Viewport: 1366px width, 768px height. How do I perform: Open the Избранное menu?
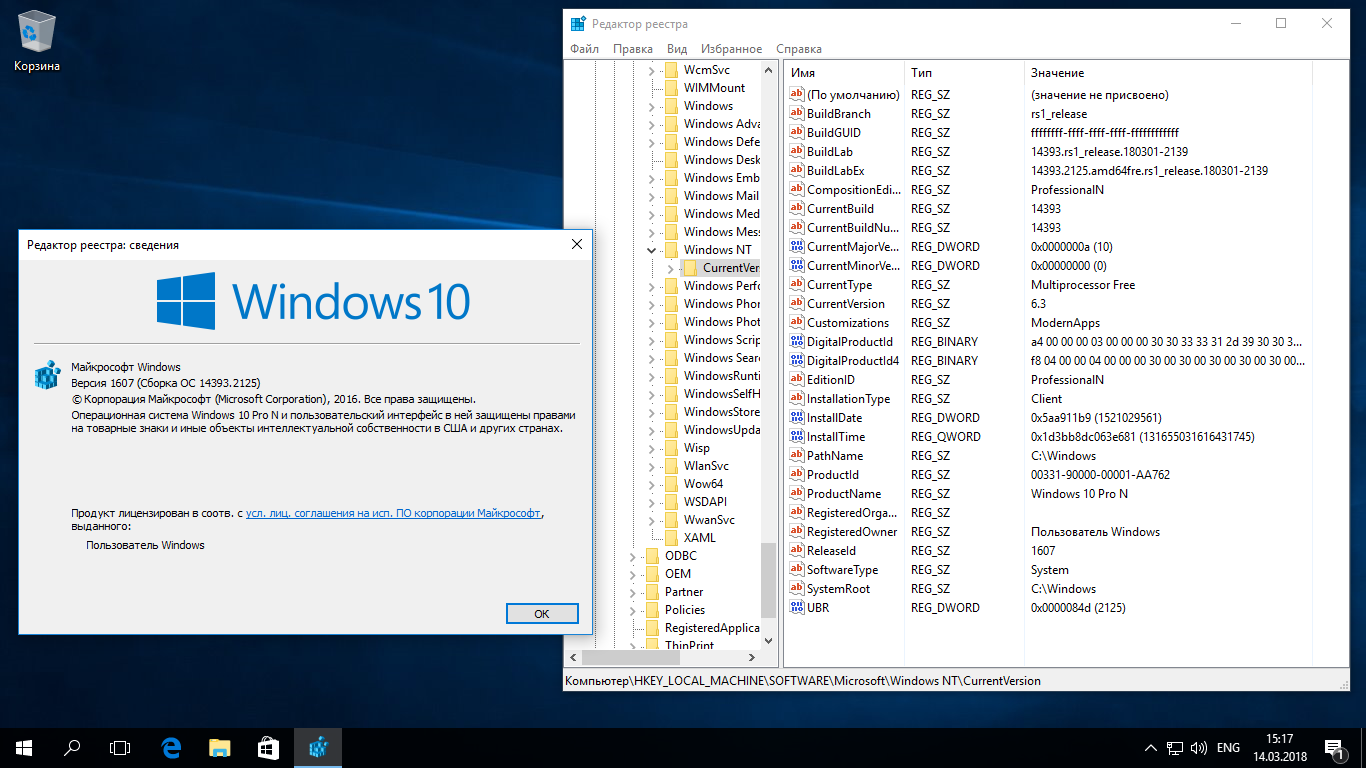731,49
